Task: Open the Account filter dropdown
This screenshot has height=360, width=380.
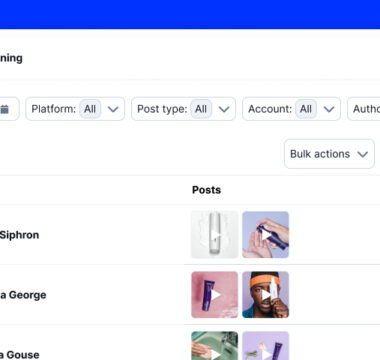Action: pos(291,109)
